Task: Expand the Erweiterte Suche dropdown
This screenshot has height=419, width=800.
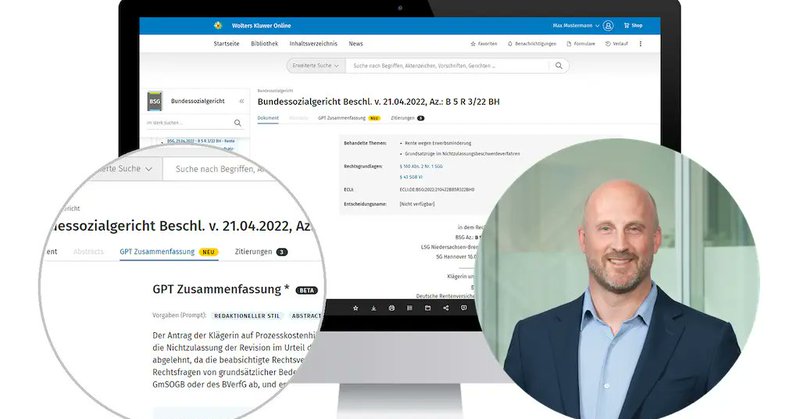Action: coord(316,66)
